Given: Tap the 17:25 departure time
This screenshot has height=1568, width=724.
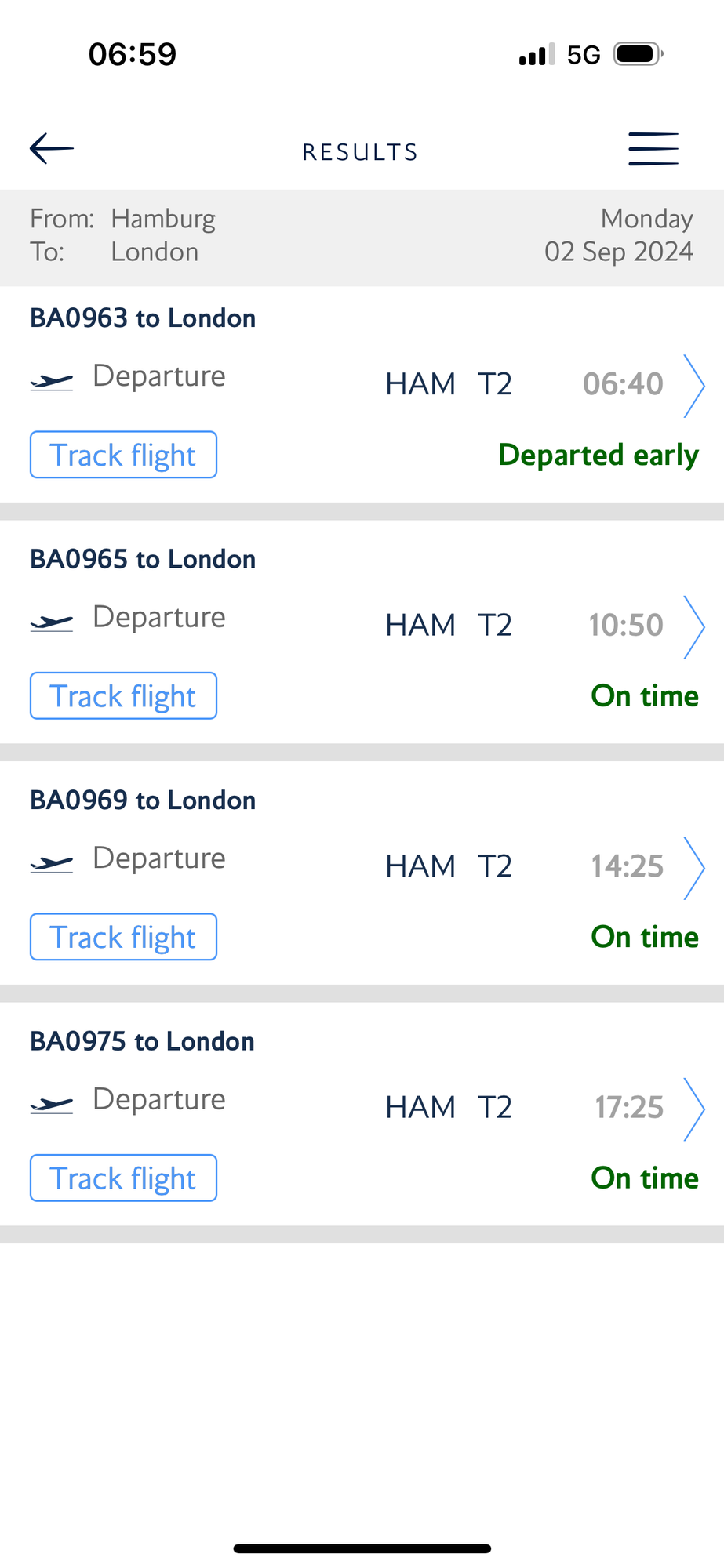Looking at the screenshot, I should pyautogui.click(x=629, y=1107).
